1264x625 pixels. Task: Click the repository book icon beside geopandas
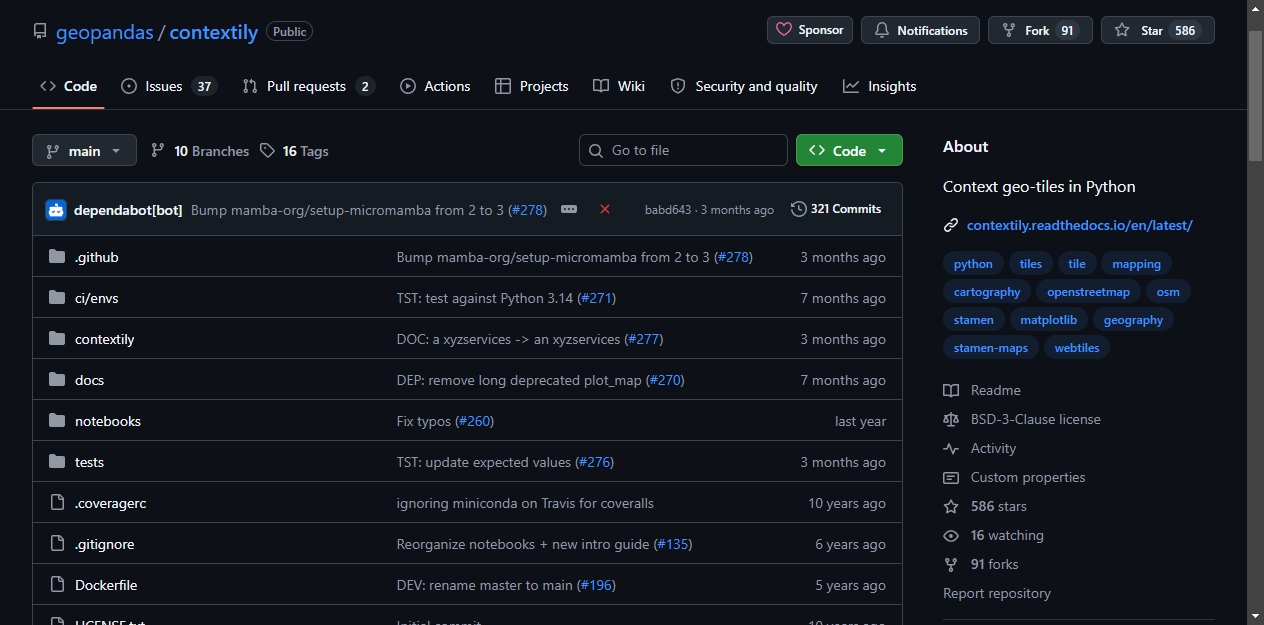[x=40, y=32]
